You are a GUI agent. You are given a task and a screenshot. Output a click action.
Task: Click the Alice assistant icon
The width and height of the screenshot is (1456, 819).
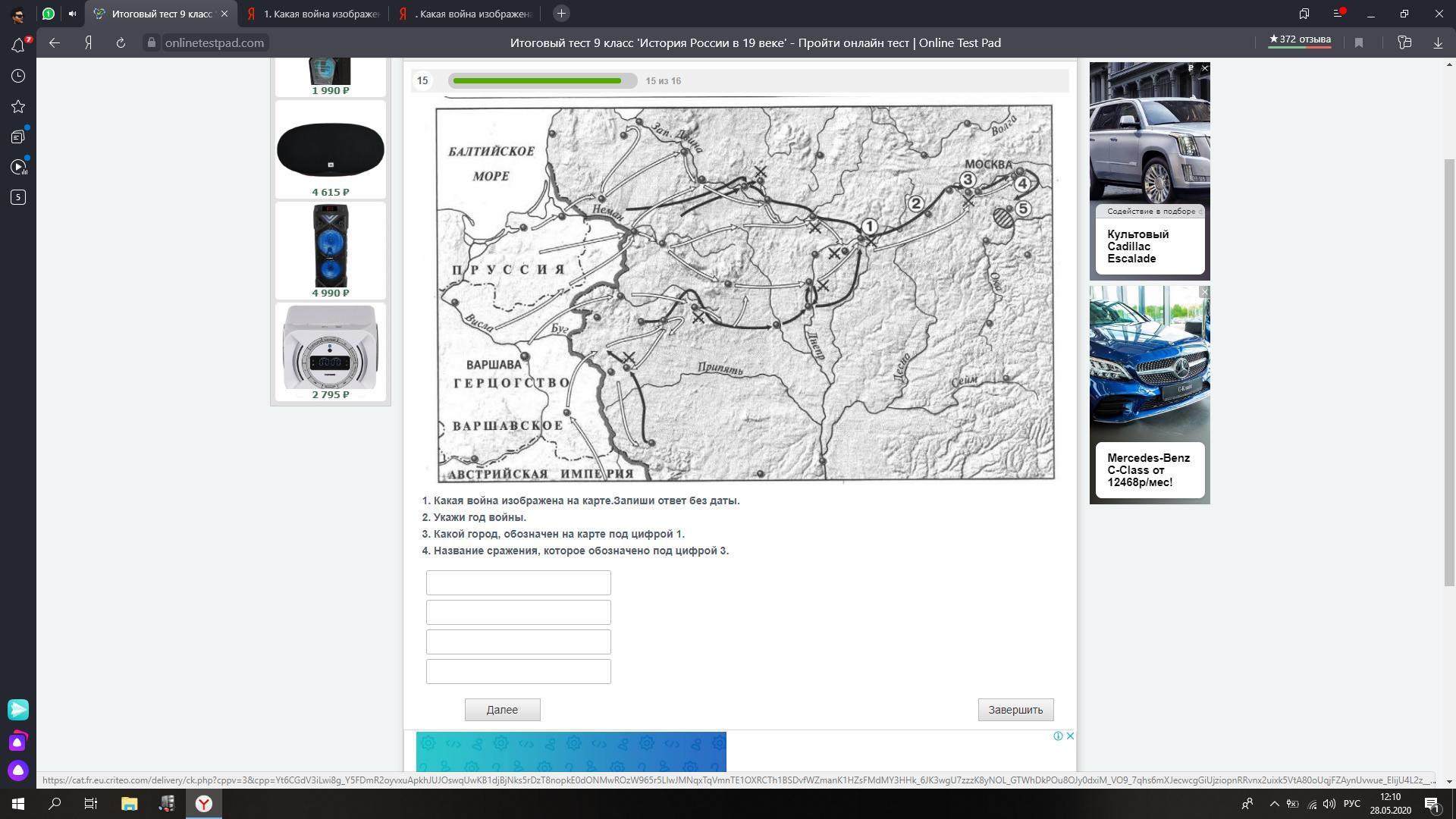click(x=18, y=770)
